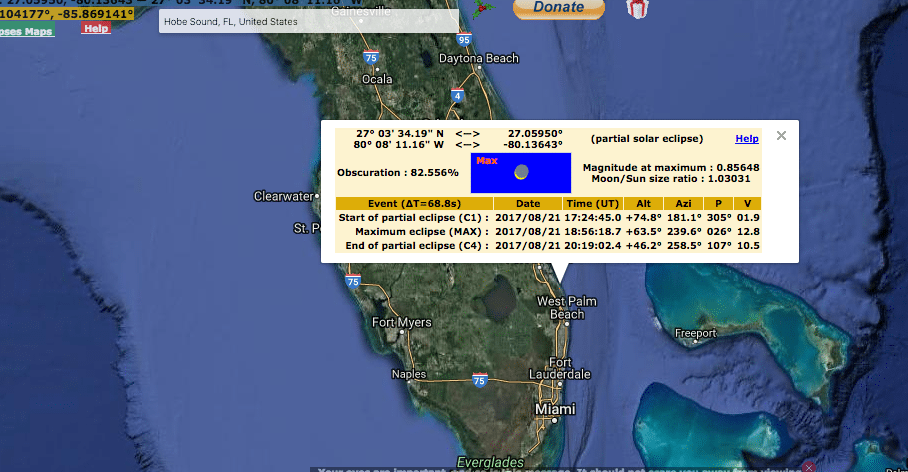
Task: Click the I-4 highway shield
Action: click(x=457, y=96)
